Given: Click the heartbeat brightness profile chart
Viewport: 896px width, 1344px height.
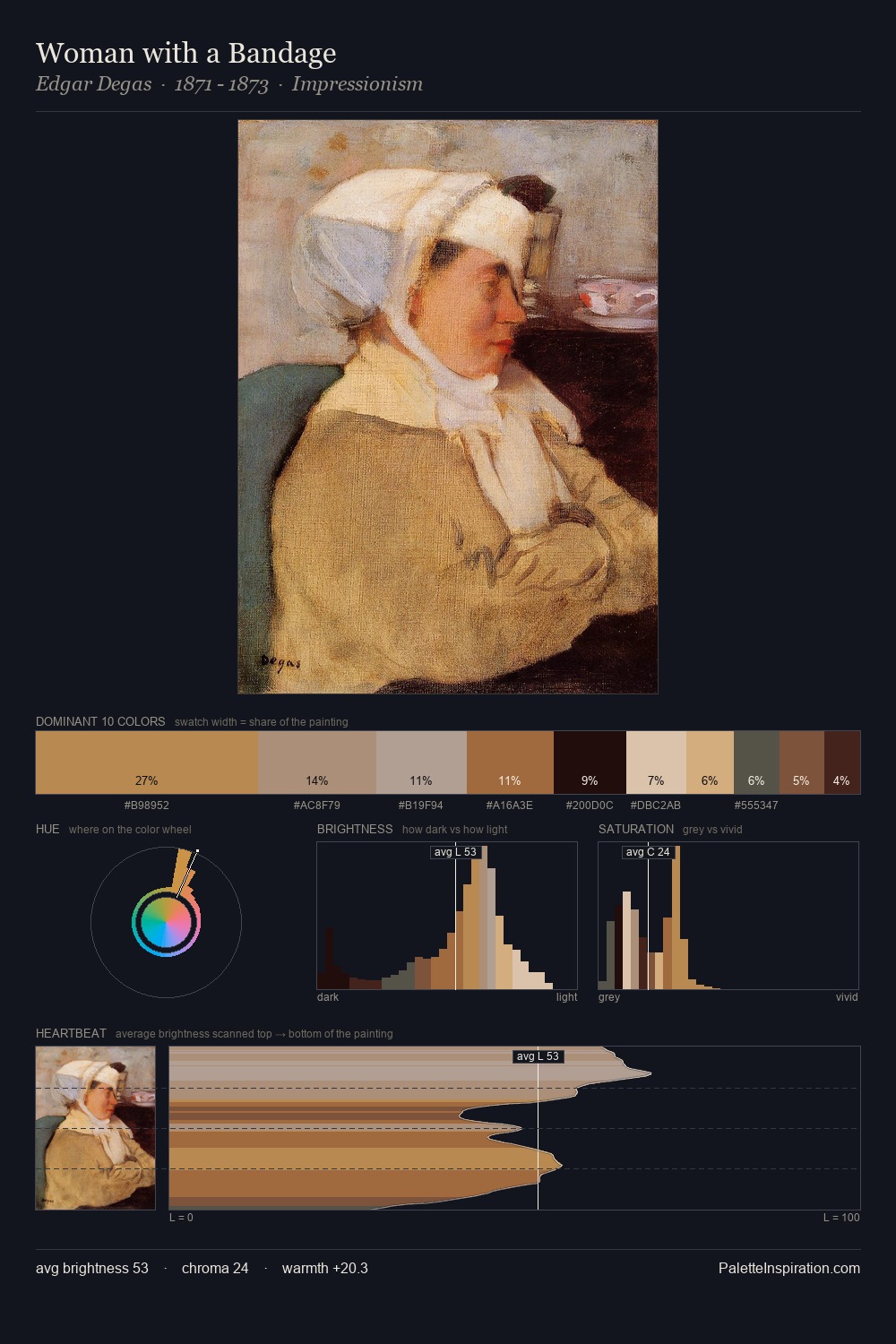Looking at the screenshot, I should (x=514, y=1128).
